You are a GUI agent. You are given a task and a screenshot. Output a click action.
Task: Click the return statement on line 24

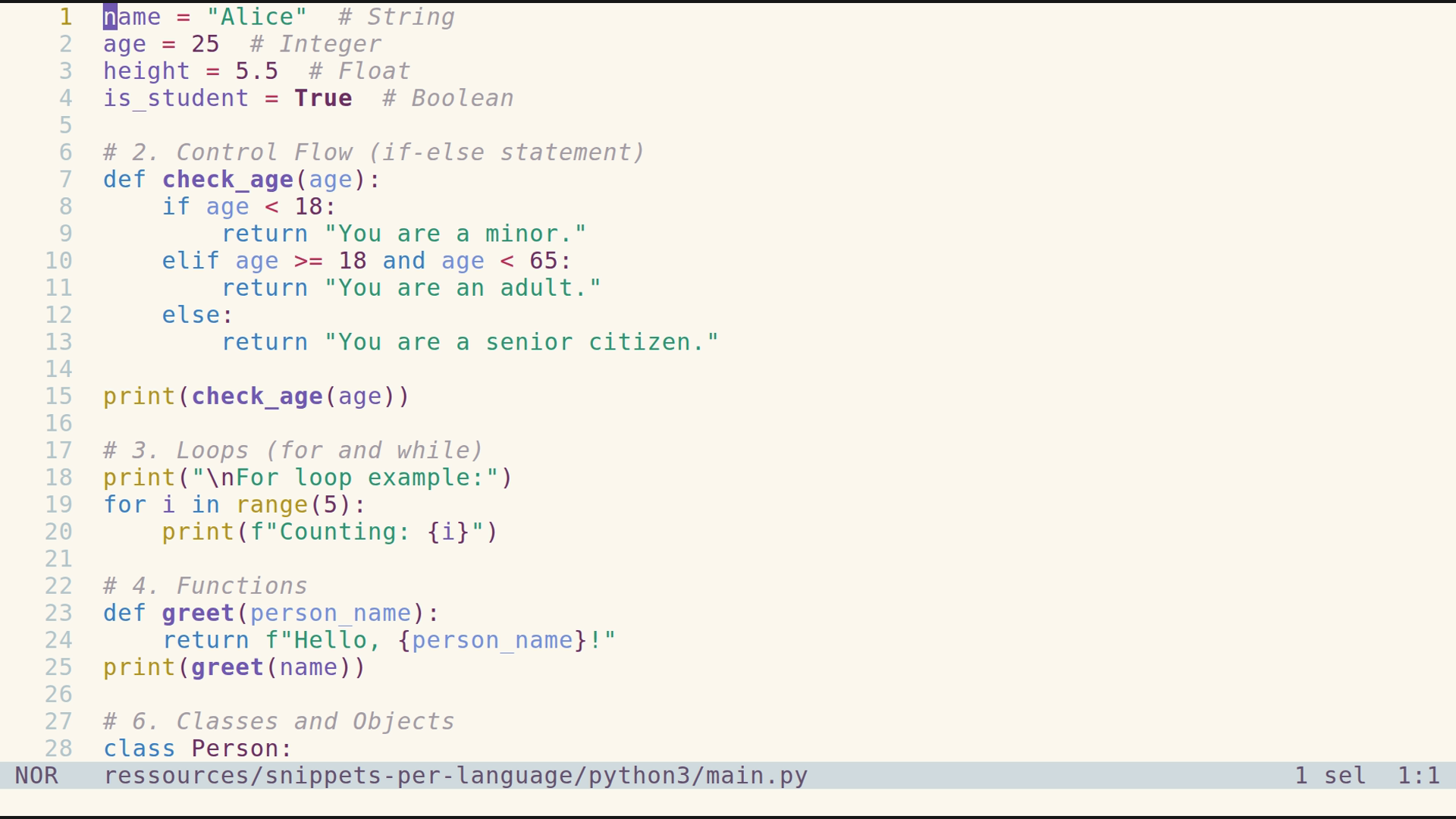click(x=208, y=639)
